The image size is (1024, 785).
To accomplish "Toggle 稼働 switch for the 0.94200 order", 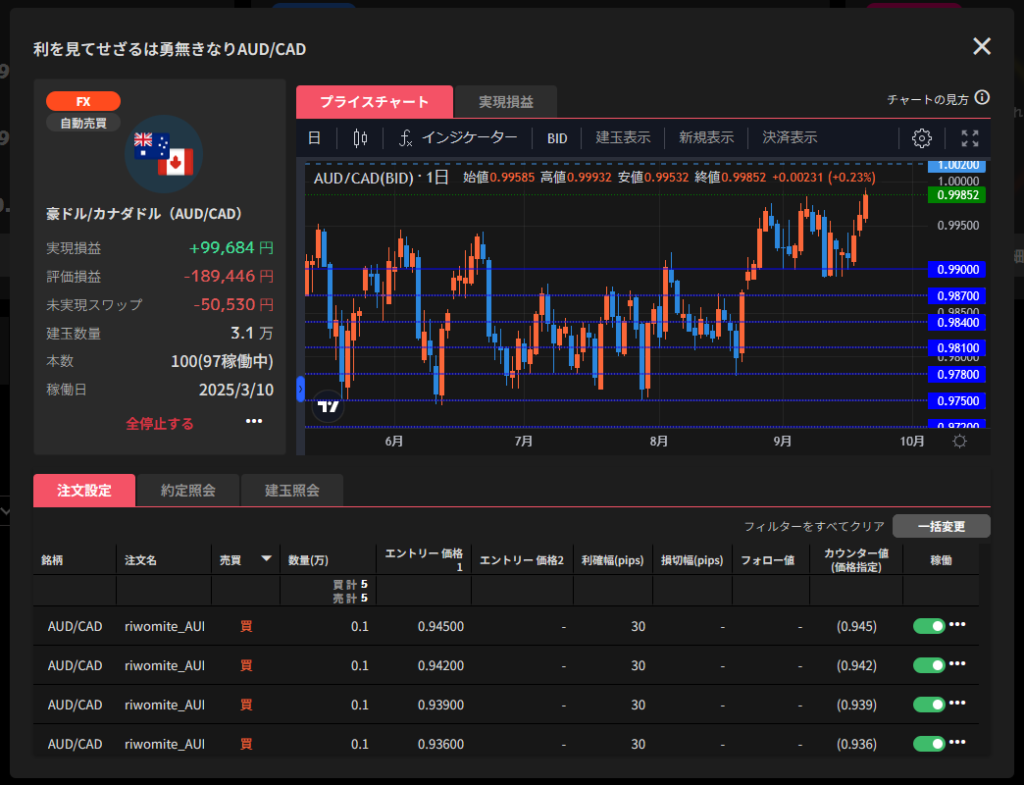I will click(x=929, y=665).
